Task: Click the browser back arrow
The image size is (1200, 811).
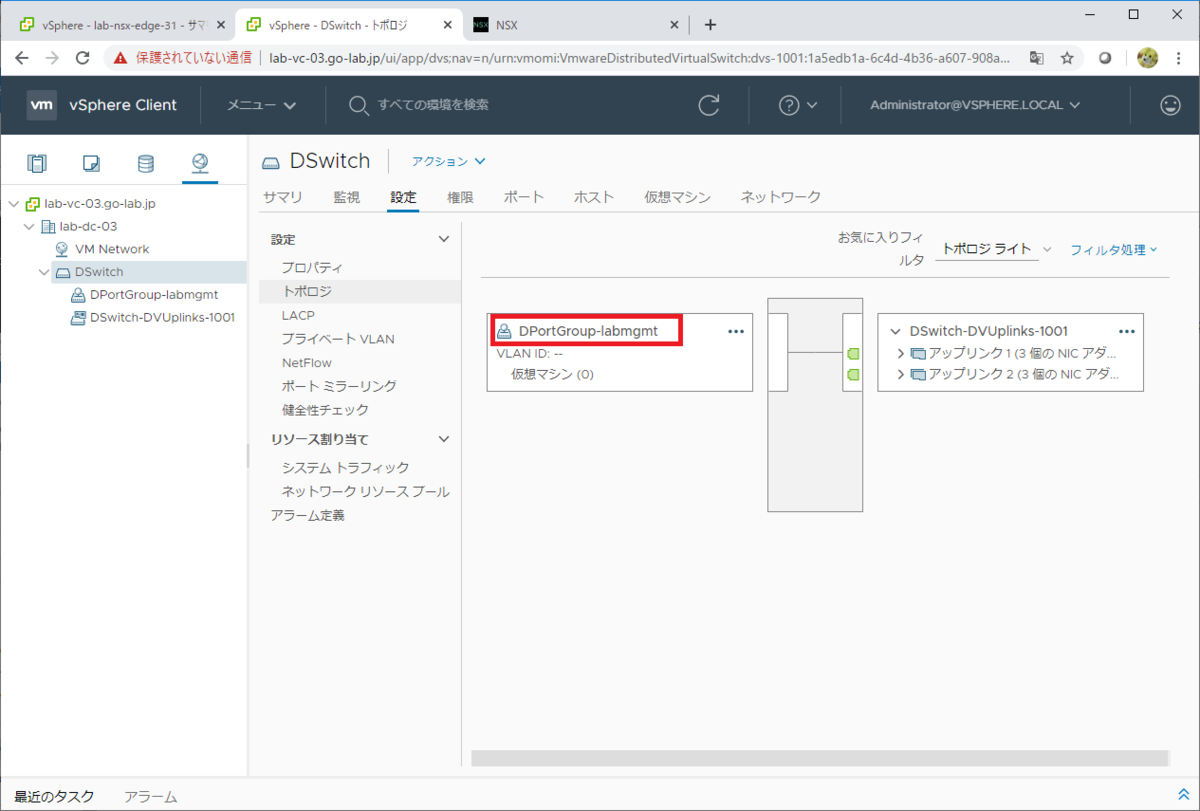Action: pos(22,58)
